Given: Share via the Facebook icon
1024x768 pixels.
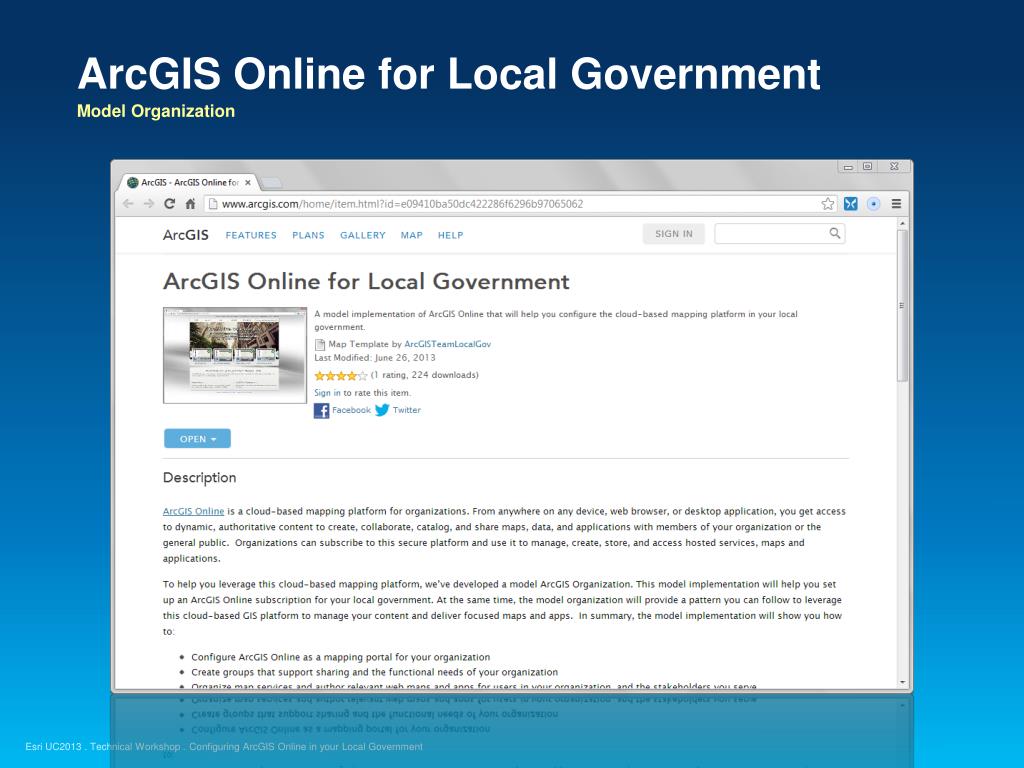Looking at the screenshot, I should click(321, 410).
